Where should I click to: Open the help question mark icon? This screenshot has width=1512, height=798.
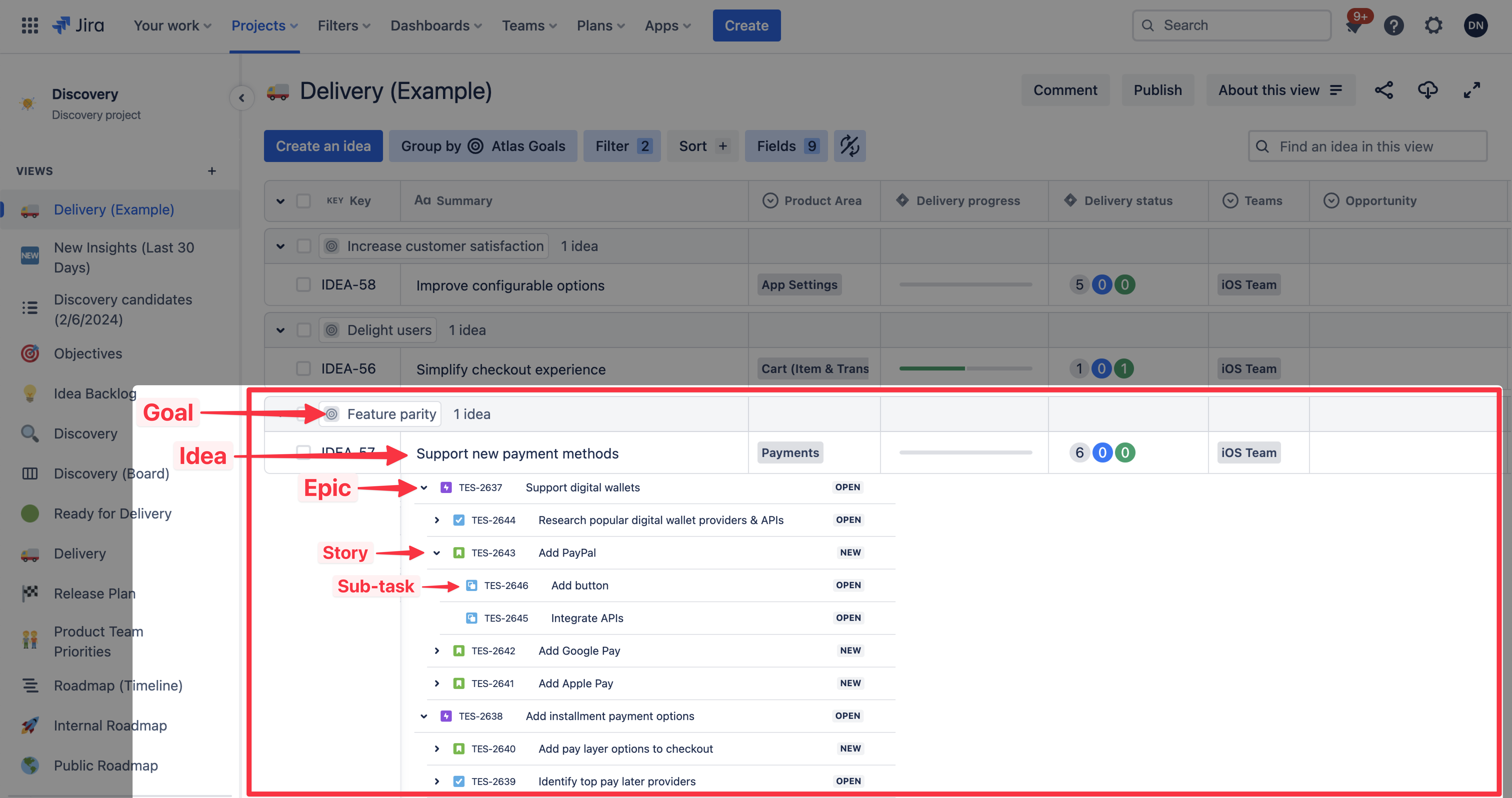1393,26
